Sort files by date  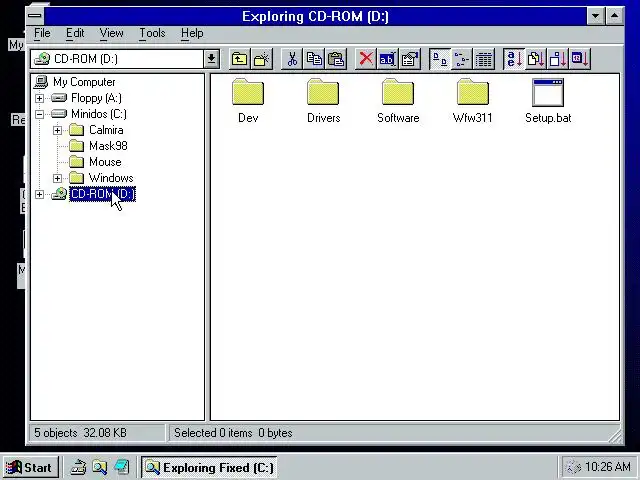point(580,60)
